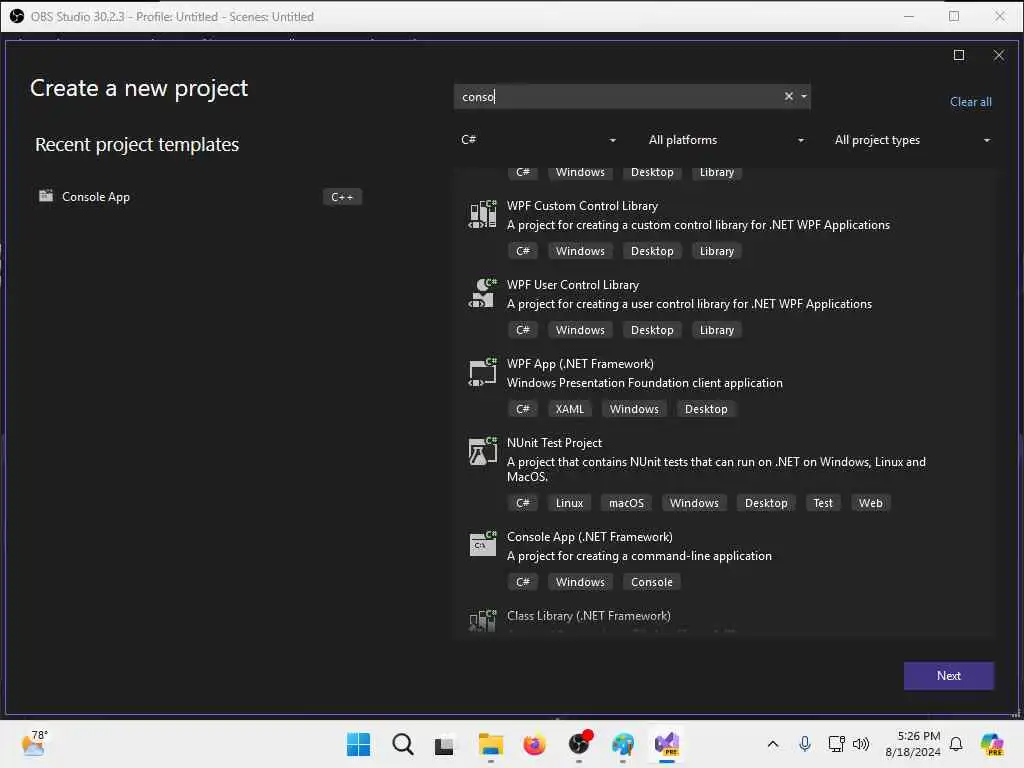Click 'A project for creating a command-line application'
Viewport: 1024px width, 768px height.
click(639, 556)
